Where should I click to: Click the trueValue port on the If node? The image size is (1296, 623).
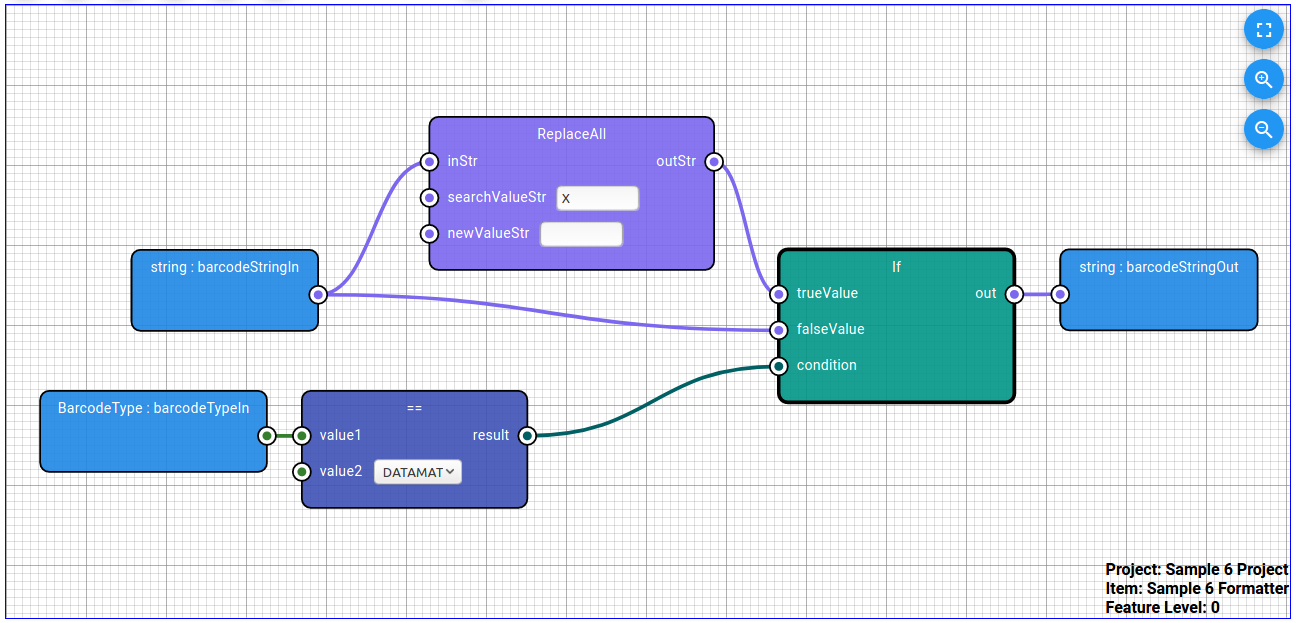coord(778,294)
